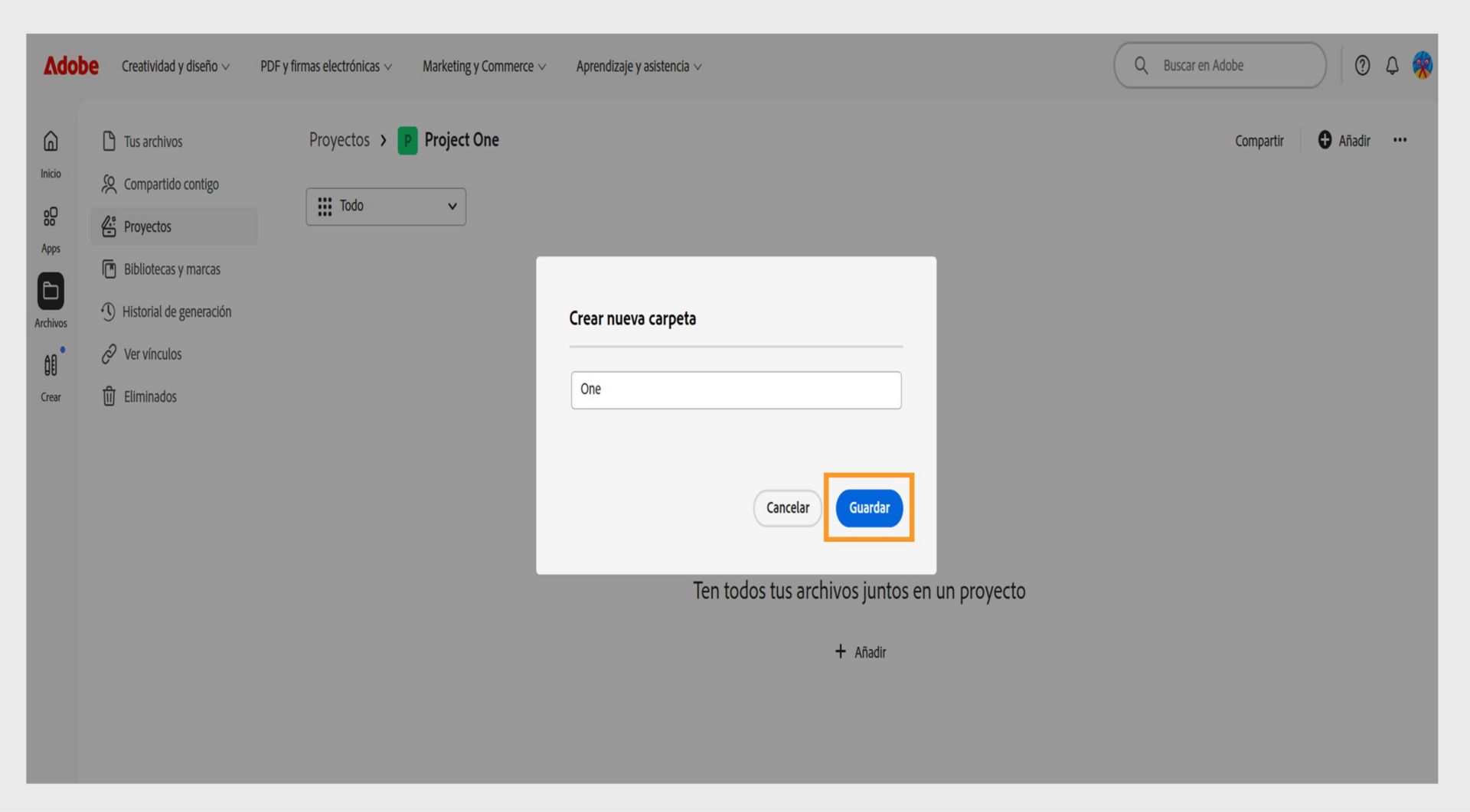Open the Eliminados trash section
Screen dimensions: 1470x812
click(x=150, y=396)
